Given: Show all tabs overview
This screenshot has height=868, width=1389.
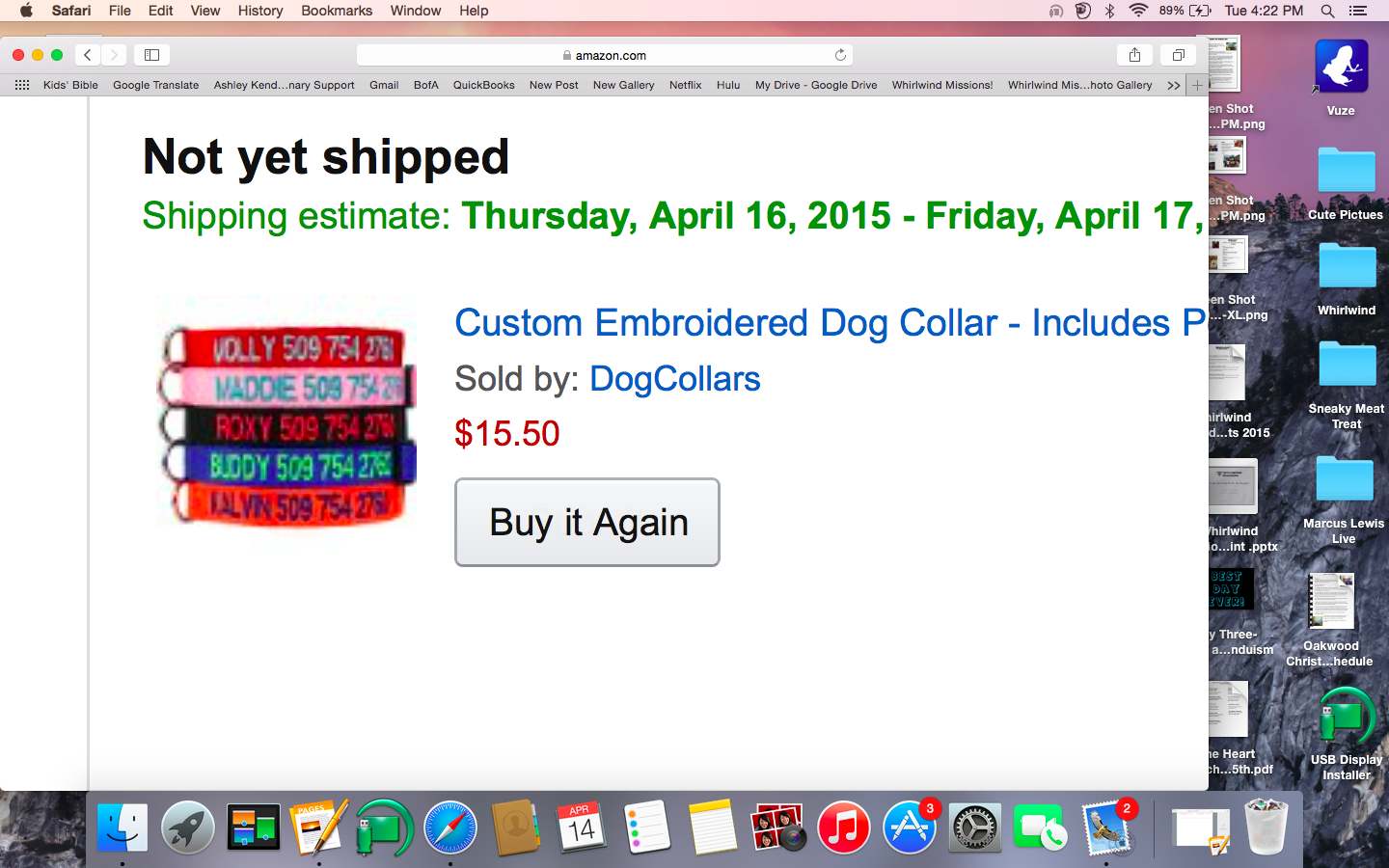Looking at the screenshot, I should [1178, 55].
